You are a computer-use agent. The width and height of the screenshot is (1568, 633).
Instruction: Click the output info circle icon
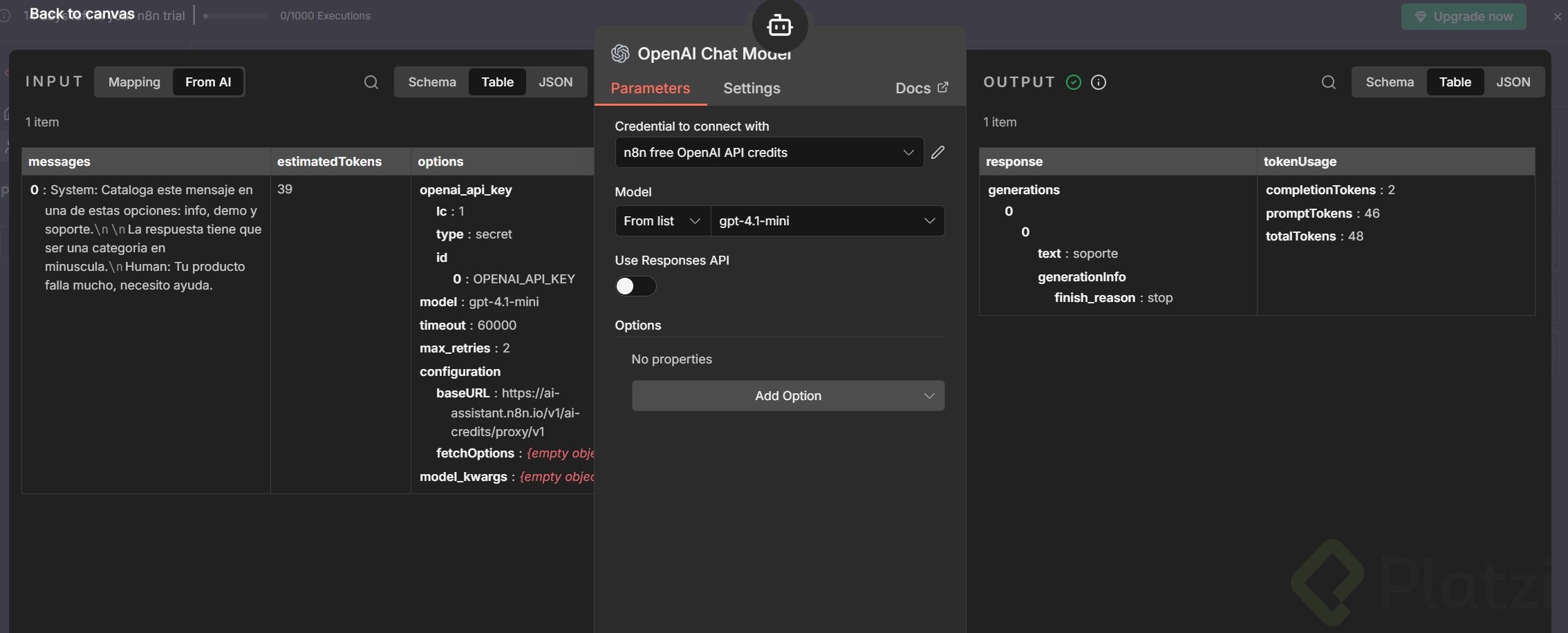point(1098,82)
